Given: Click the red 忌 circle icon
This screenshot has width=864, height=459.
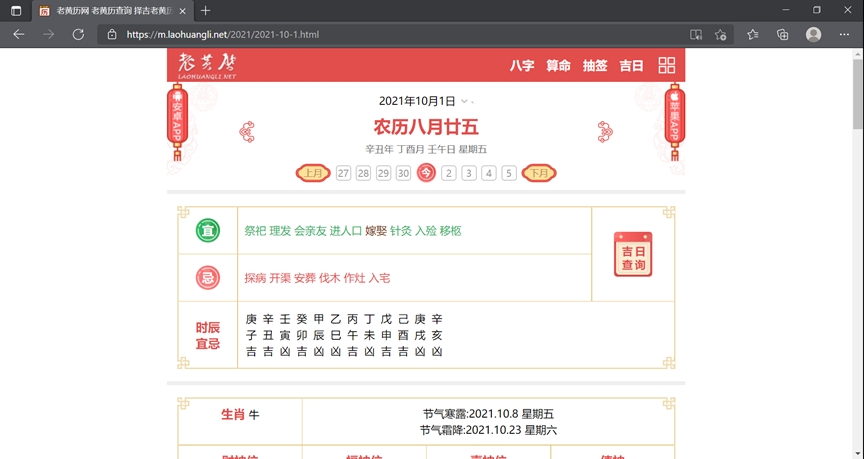Looking at the screenshot, I should (x=208, y=278).
